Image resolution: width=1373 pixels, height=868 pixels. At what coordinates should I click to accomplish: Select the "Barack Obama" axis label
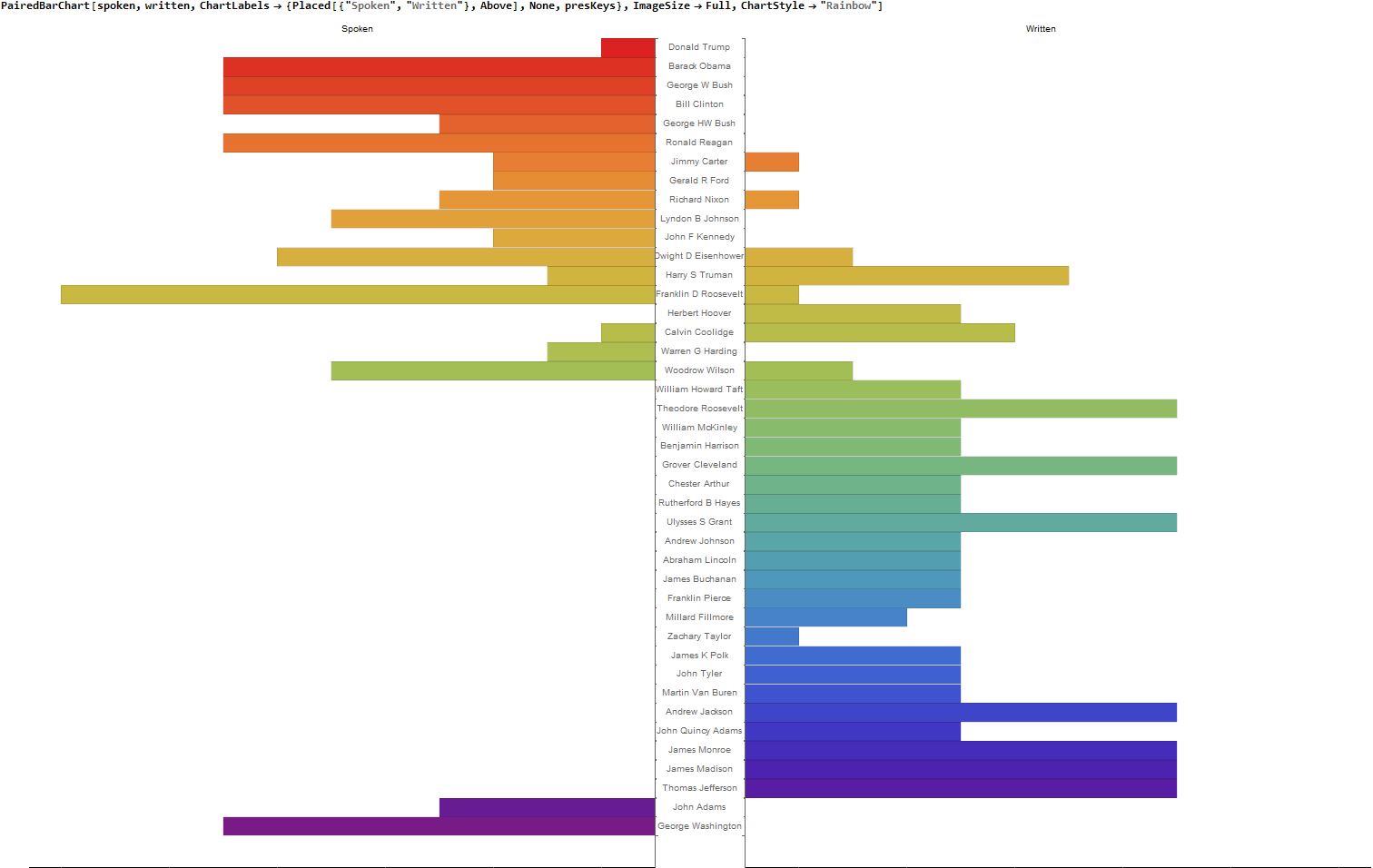click(699, 66)
